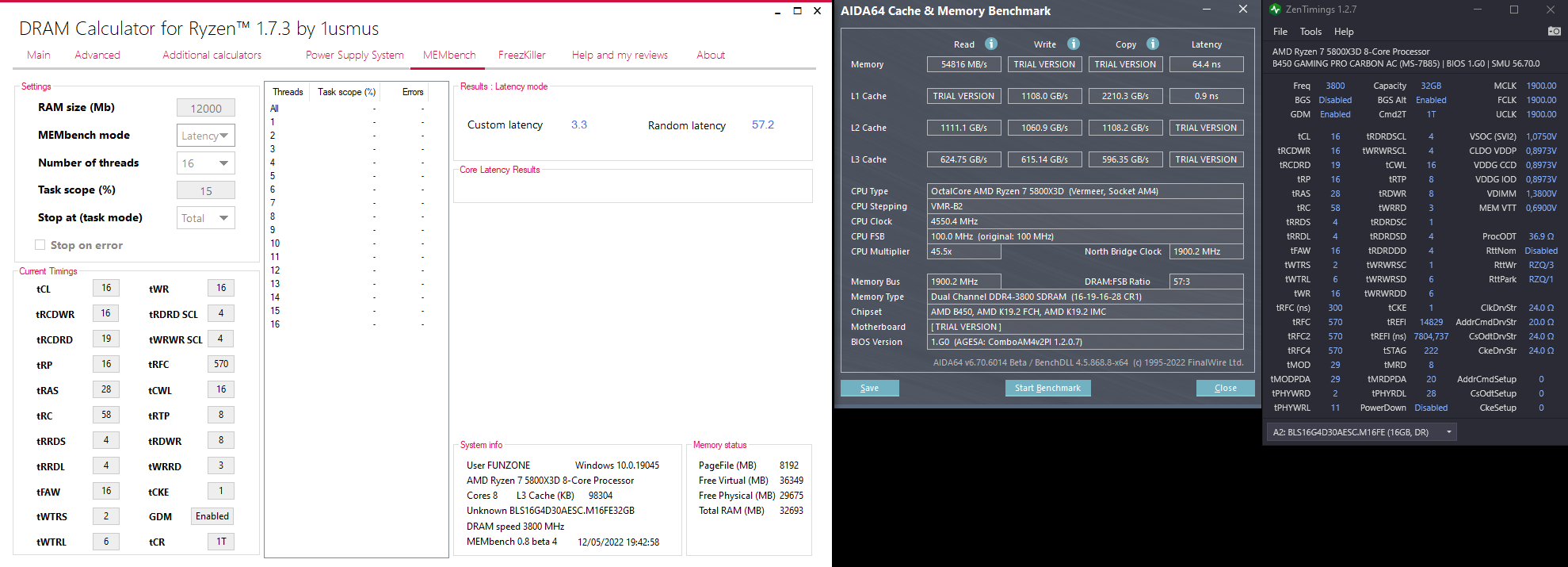
Task: Click the AIDA64 Close button
Action: (x=1226, y=388)
